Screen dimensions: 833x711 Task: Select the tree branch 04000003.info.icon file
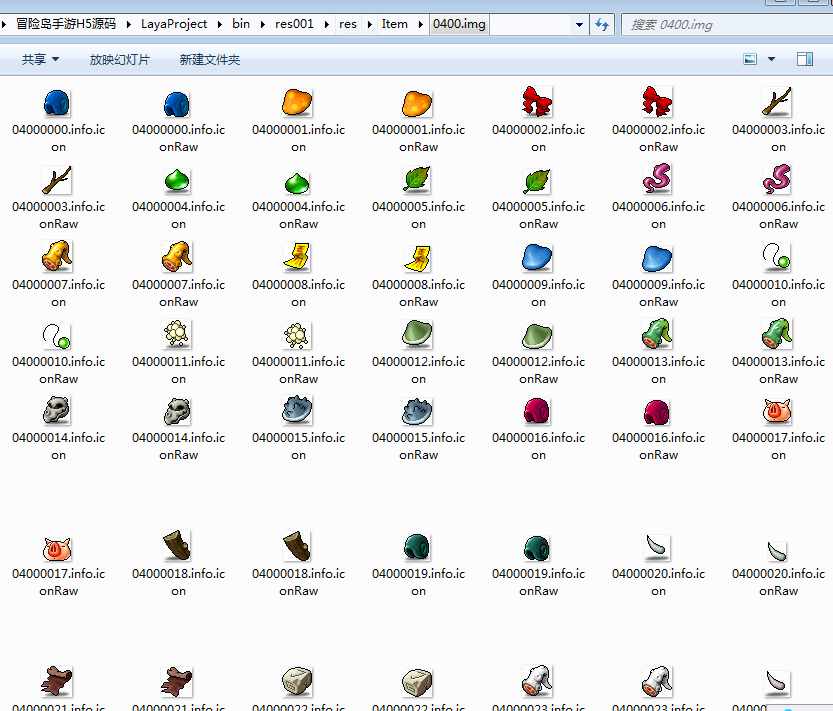point(778,104)
